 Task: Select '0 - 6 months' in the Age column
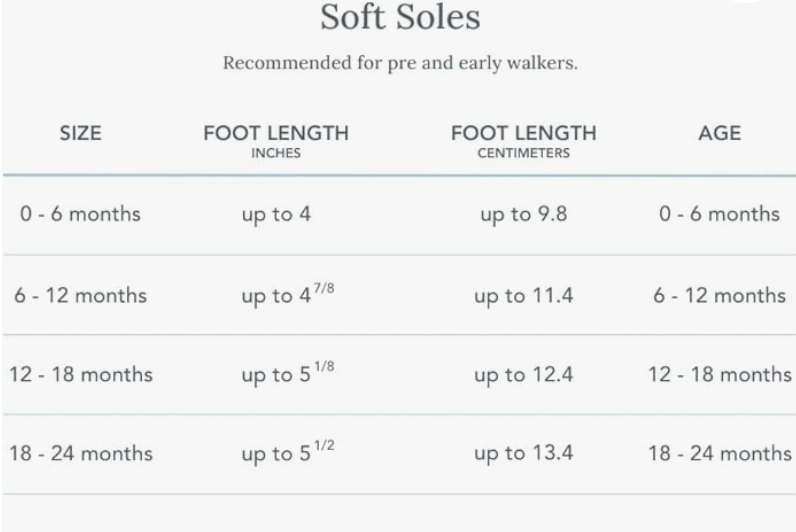pos(719,214)
